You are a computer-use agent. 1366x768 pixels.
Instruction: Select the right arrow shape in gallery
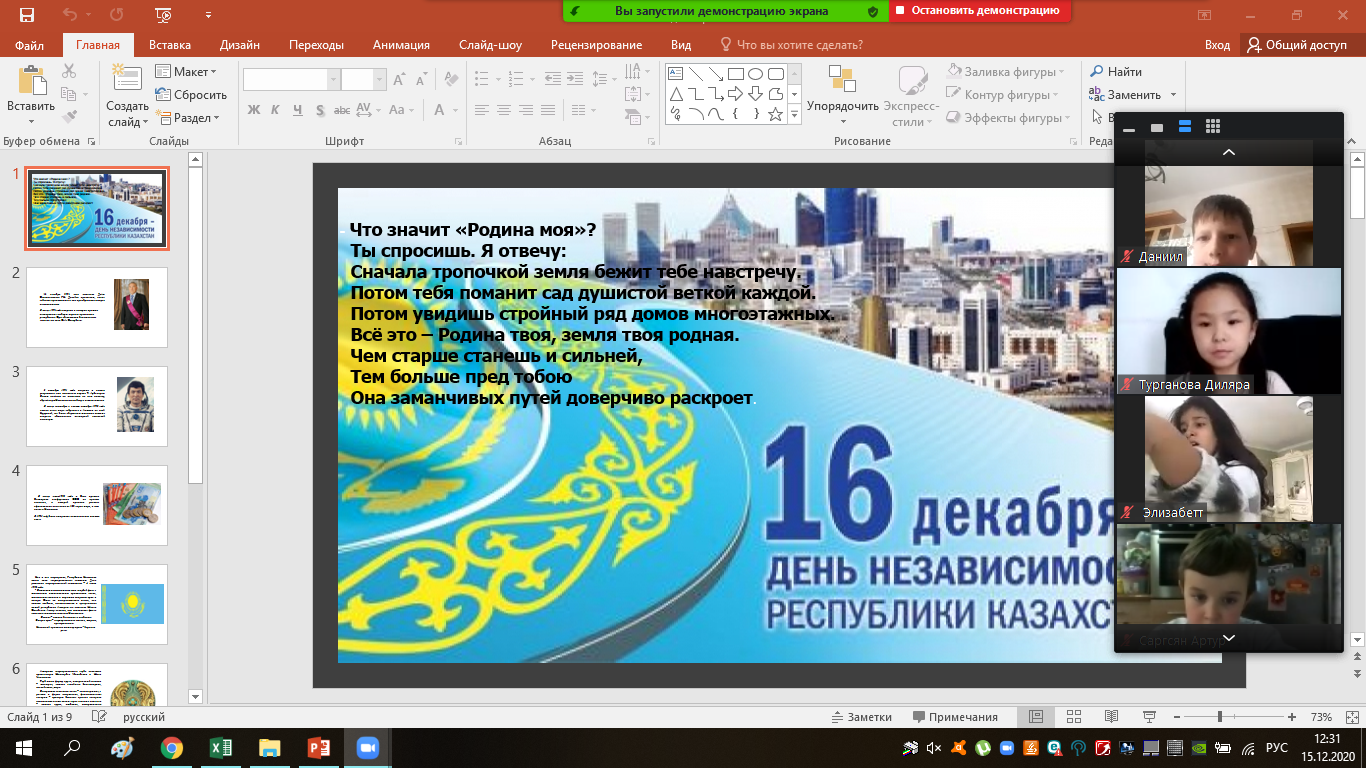tap(735, 94)
